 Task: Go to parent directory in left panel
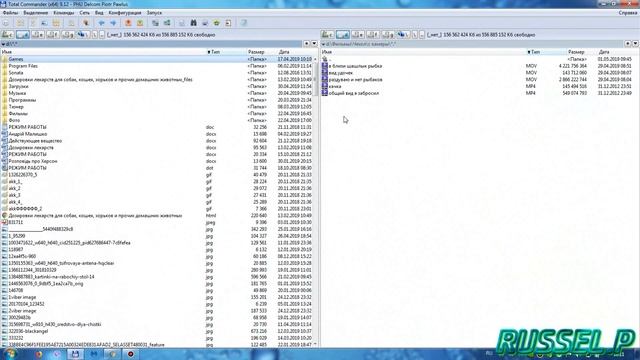point(102,35)
